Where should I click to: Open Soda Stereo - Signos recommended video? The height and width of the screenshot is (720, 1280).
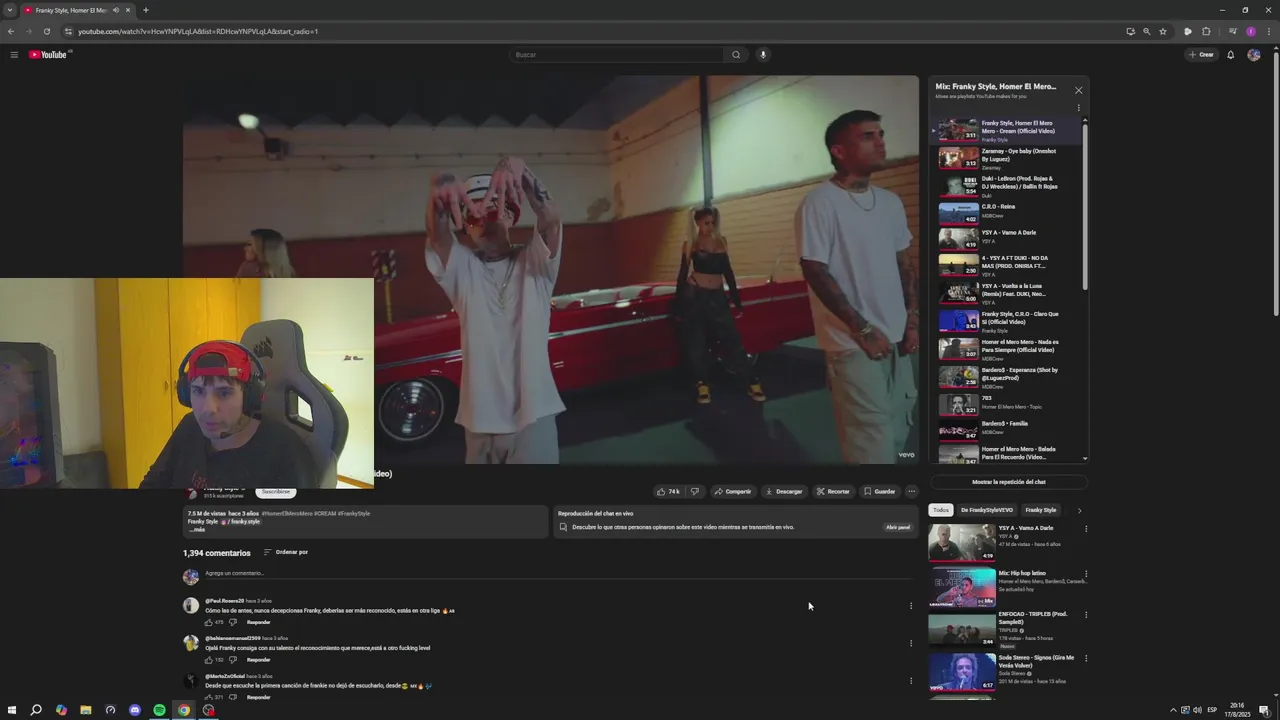[x=962, y=673]
